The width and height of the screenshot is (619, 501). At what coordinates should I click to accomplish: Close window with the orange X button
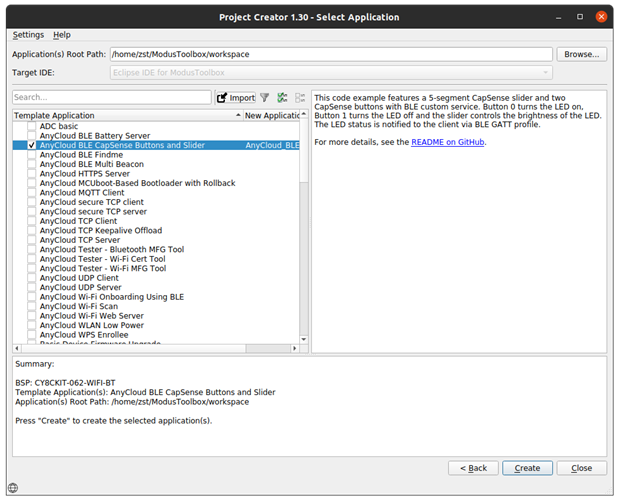click(x=601, y=17)
